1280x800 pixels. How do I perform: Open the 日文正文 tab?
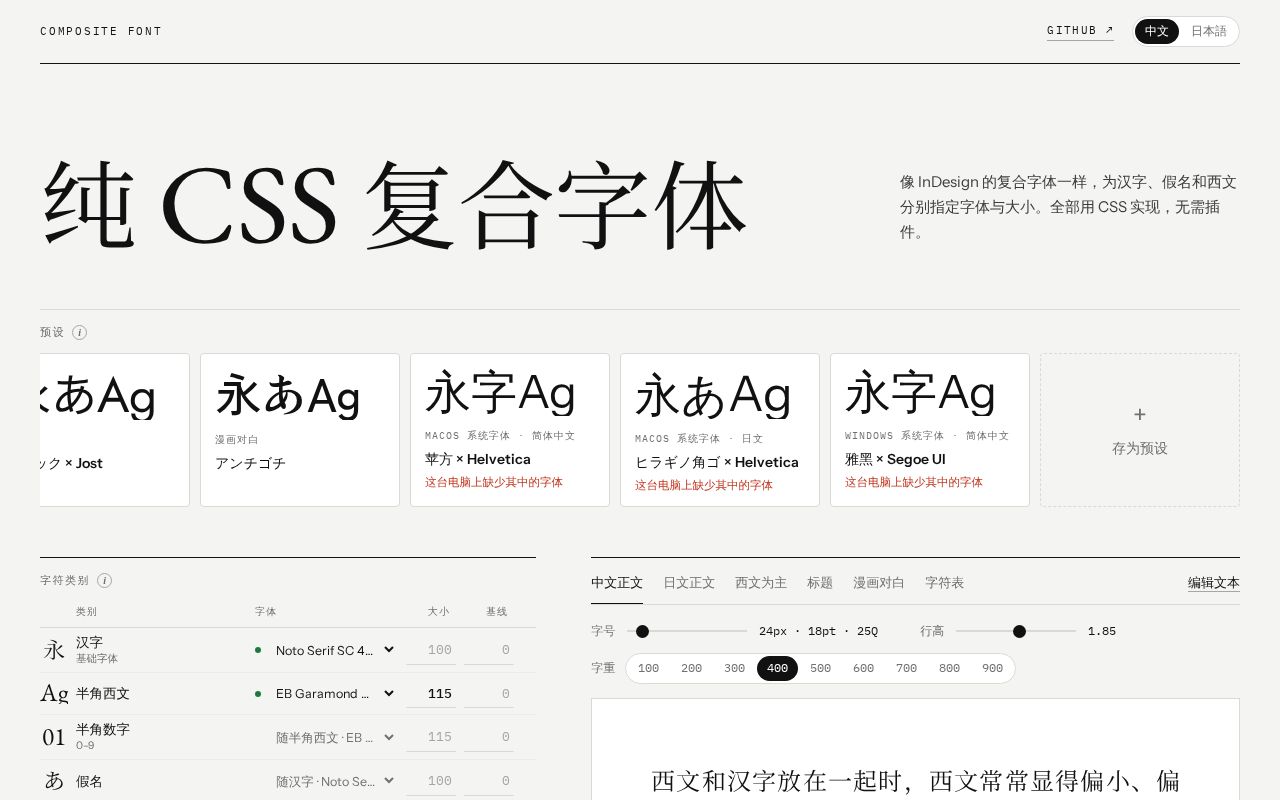[689, 582]
